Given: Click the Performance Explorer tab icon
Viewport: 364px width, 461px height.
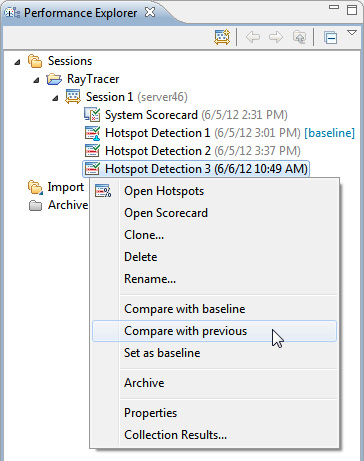Looking at the screenshot, I should [12, 13].
